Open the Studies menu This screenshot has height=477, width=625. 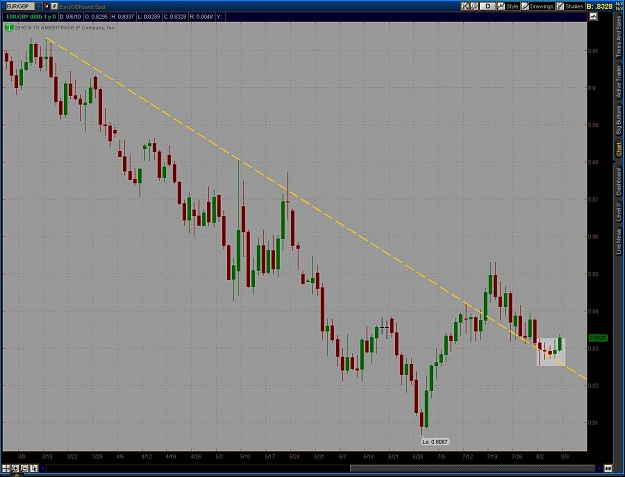pyautogui.click(x=574, y=6)
